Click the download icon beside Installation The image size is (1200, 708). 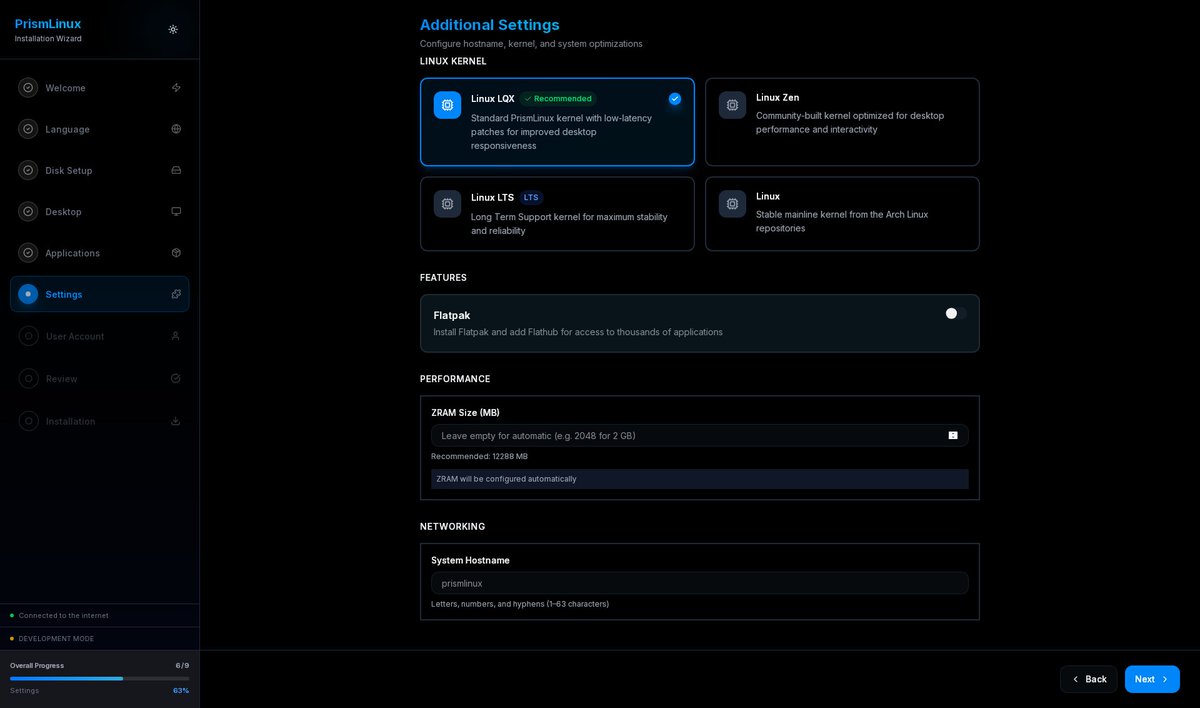click(176, 421)
